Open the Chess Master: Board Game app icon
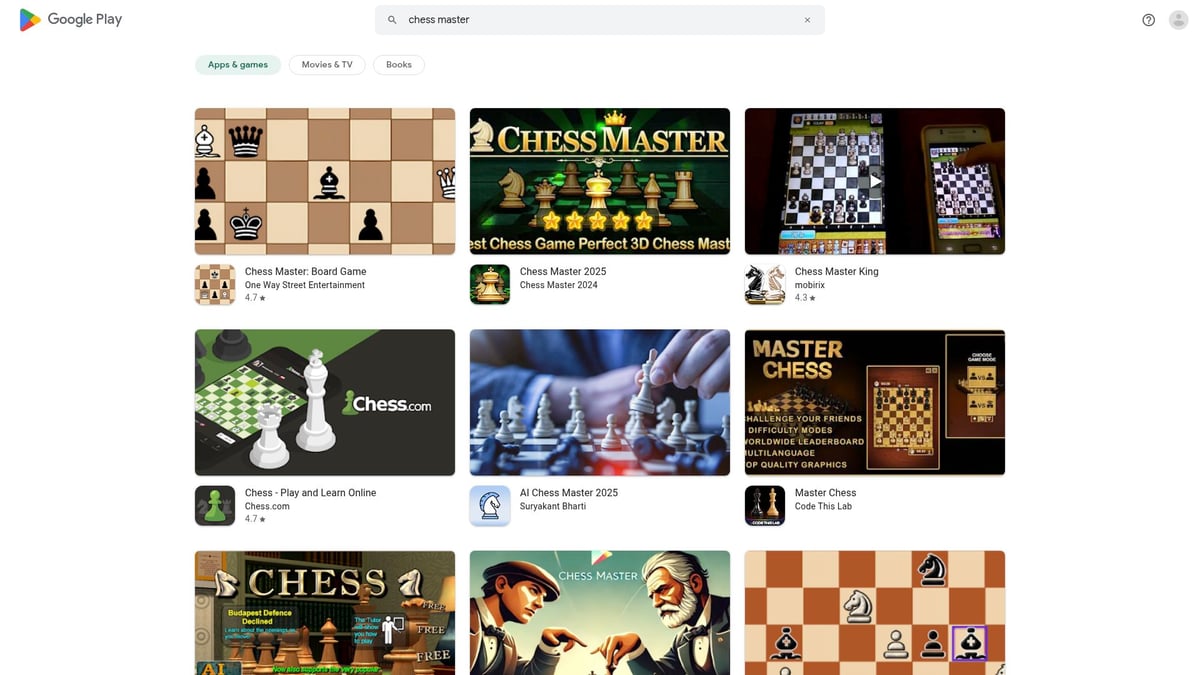 [x=214, y=283]
